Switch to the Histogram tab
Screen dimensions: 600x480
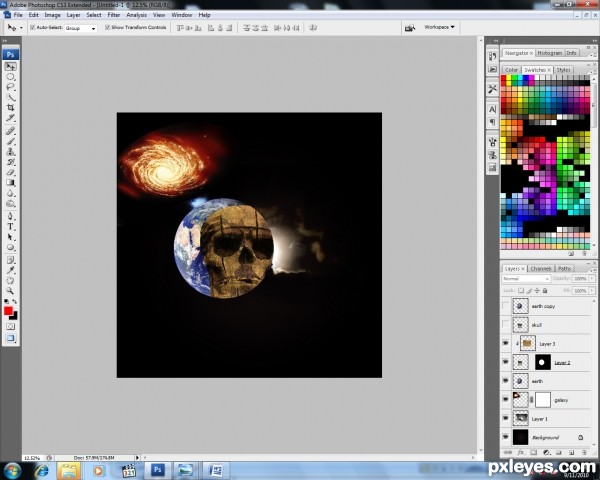(x=549, y=53)
